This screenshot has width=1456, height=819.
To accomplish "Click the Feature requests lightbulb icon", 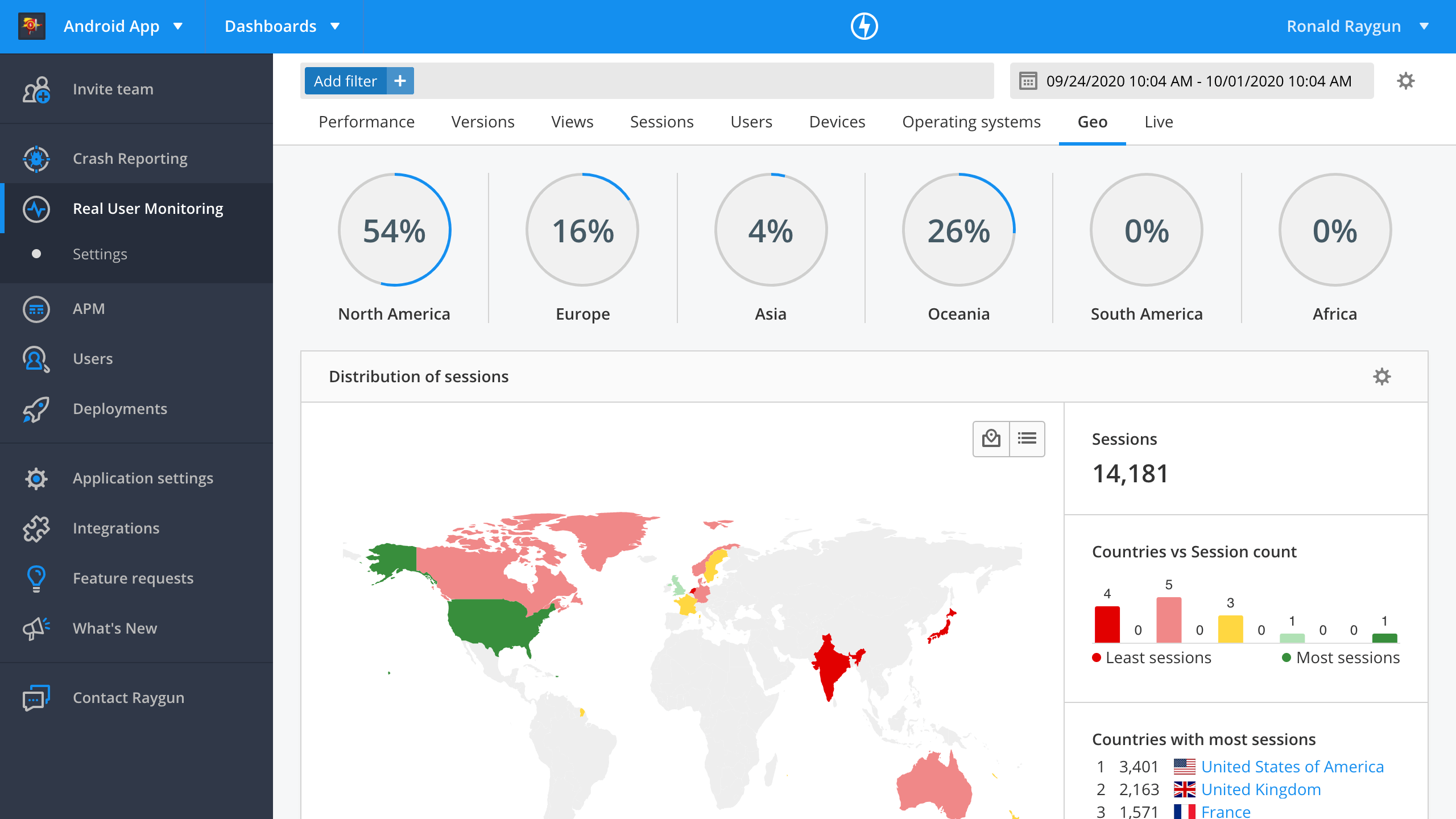I will 35,578.
